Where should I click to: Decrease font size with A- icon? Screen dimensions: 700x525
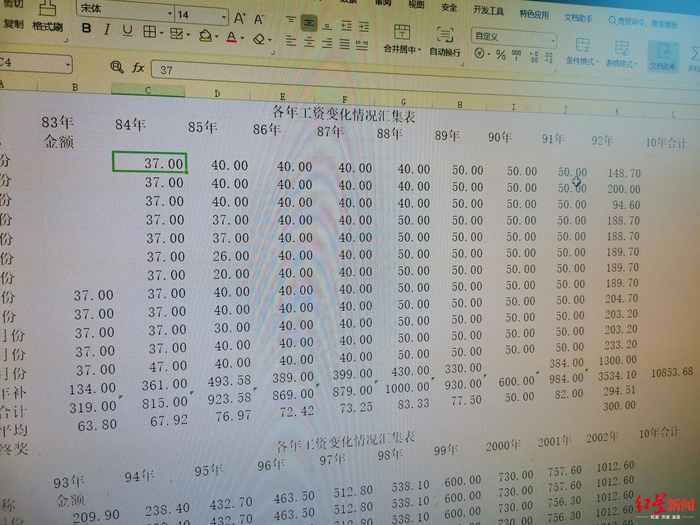click(x=259, y=20)
